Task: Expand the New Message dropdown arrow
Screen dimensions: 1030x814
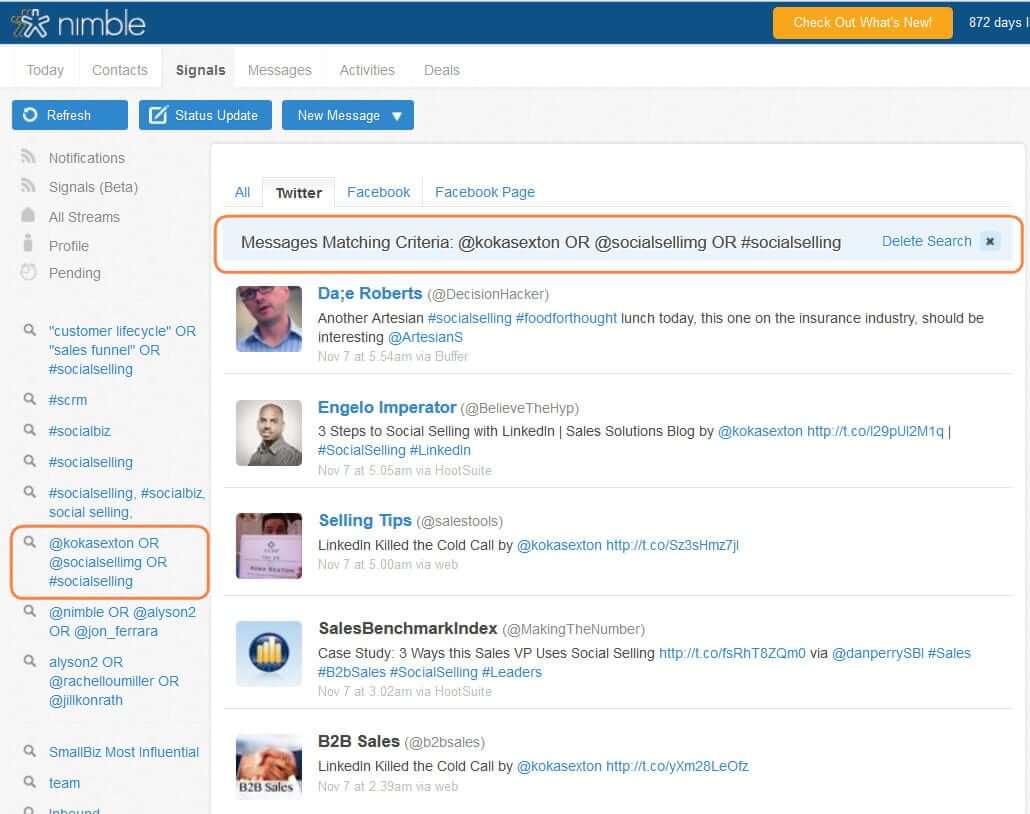Action: (397, 116)
